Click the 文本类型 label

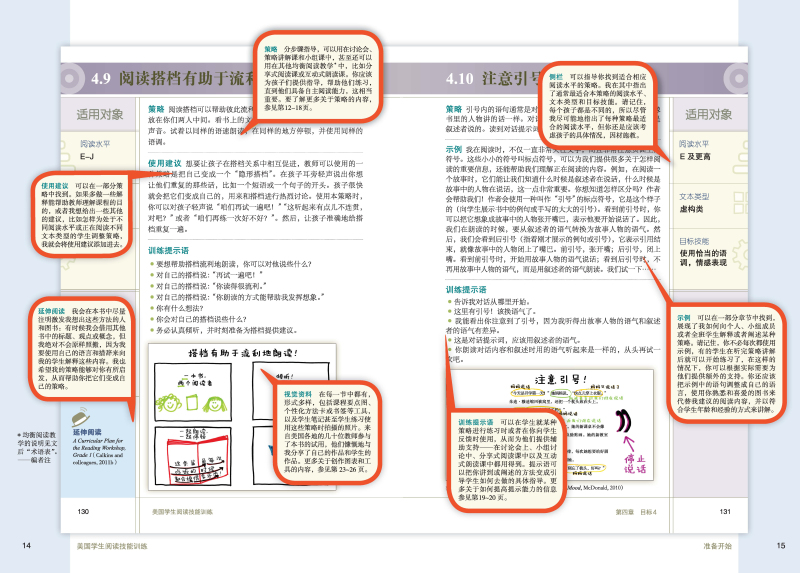coord(694,196)
